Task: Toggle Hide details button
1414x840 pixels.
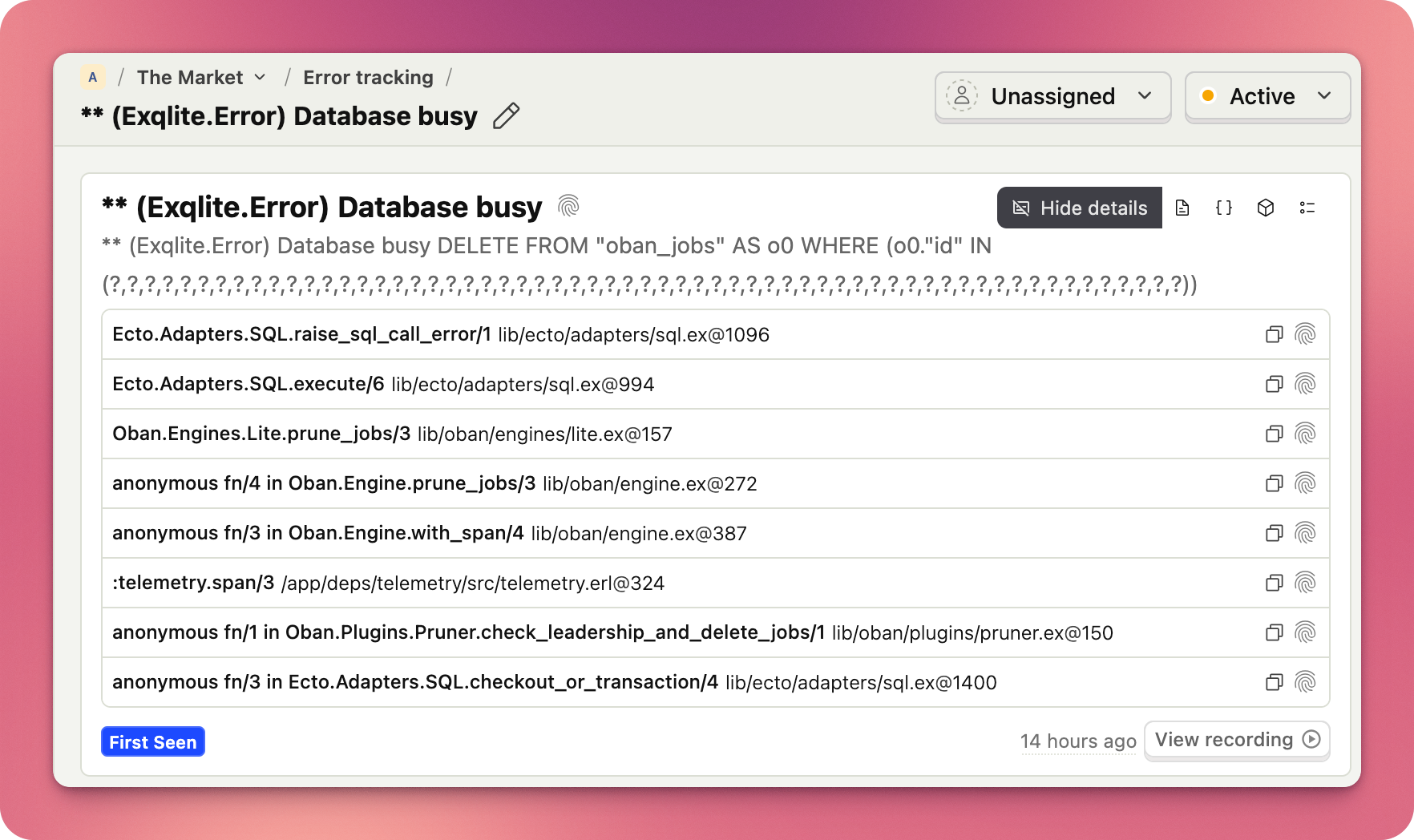Action: pyautogui.click(x=1079, y=208)
